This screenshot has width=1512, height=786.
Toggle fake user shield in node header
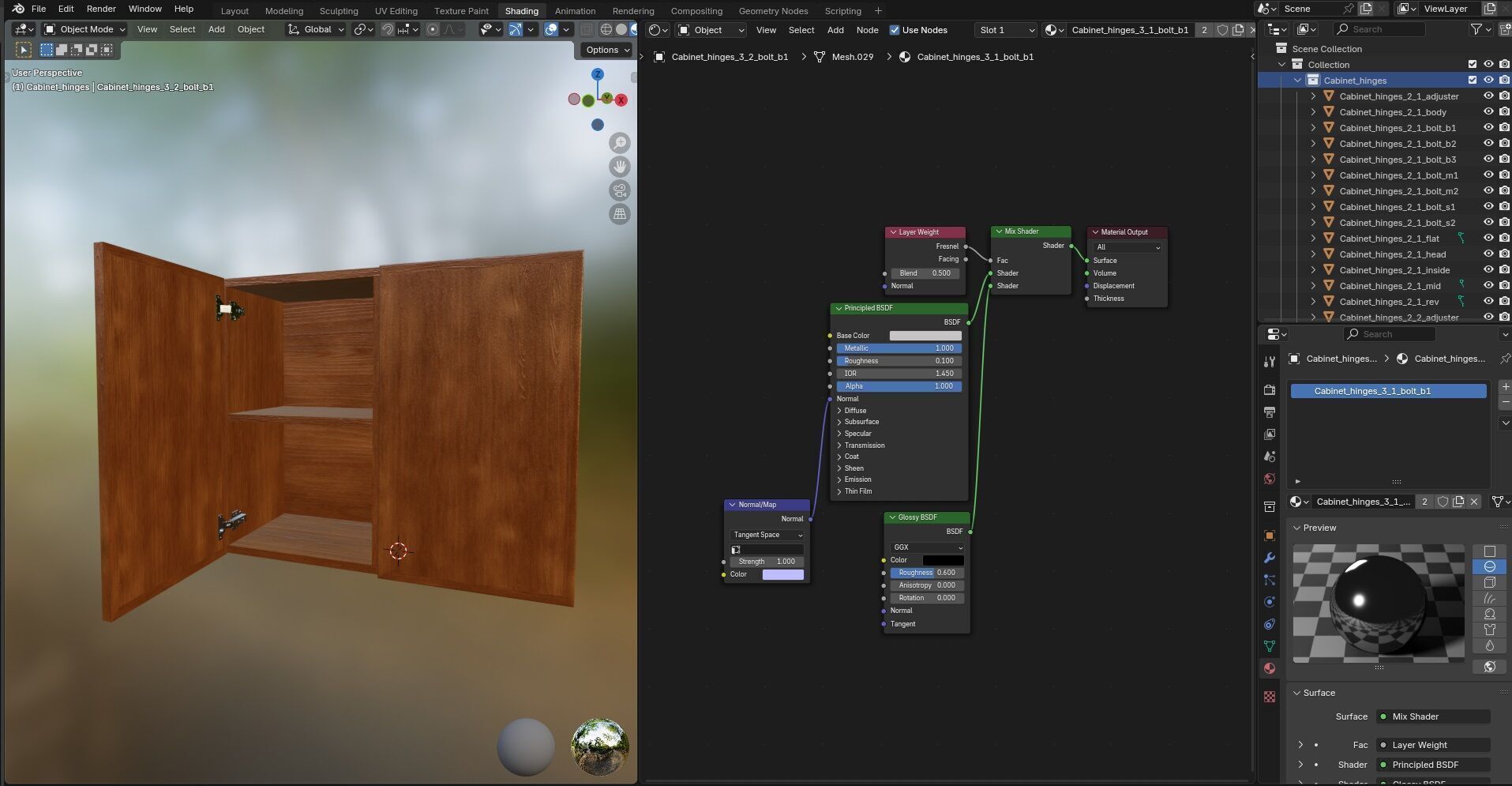tap(1222, 30)
